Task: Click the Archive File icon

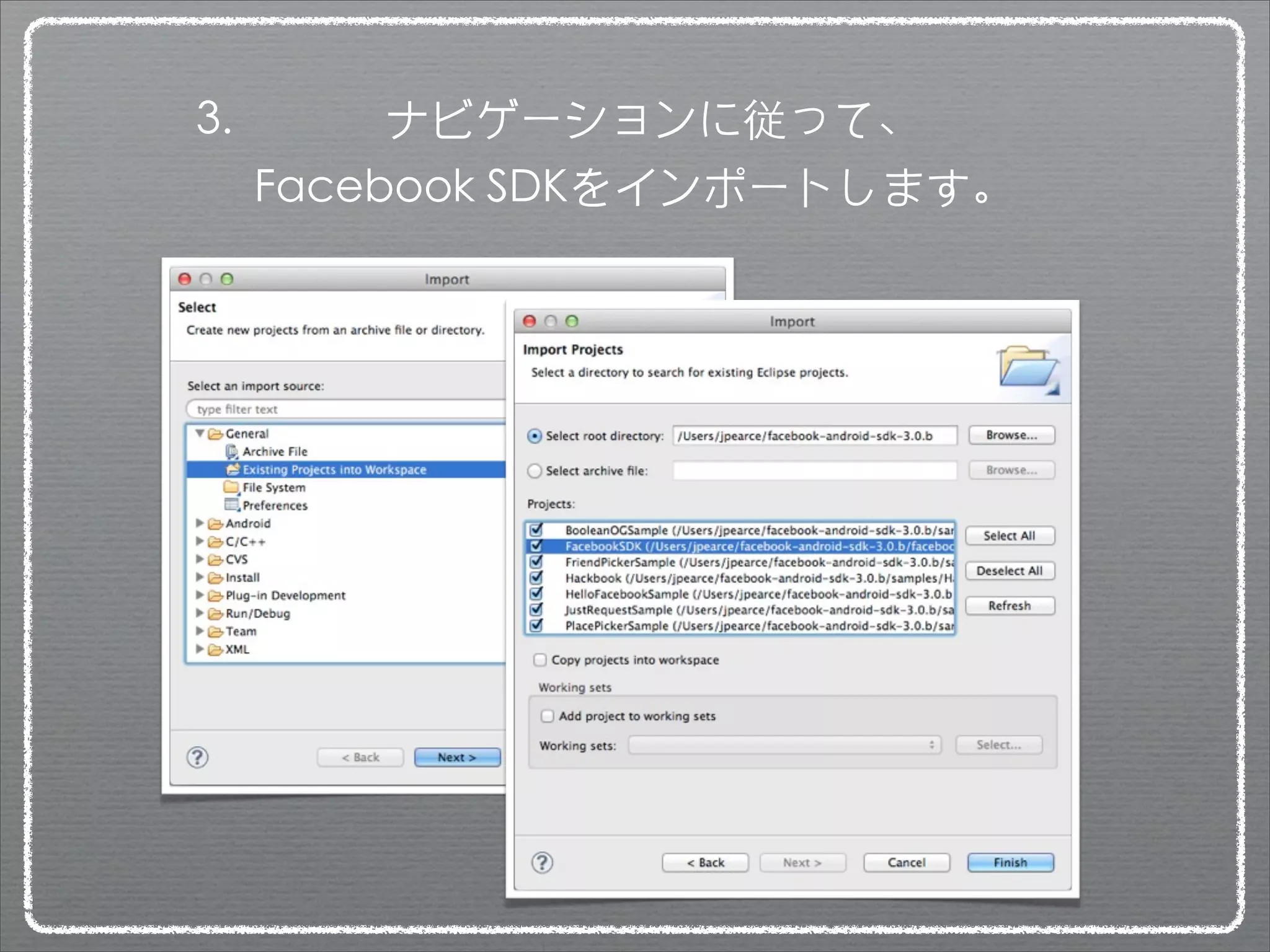Action: pos(232,452)
